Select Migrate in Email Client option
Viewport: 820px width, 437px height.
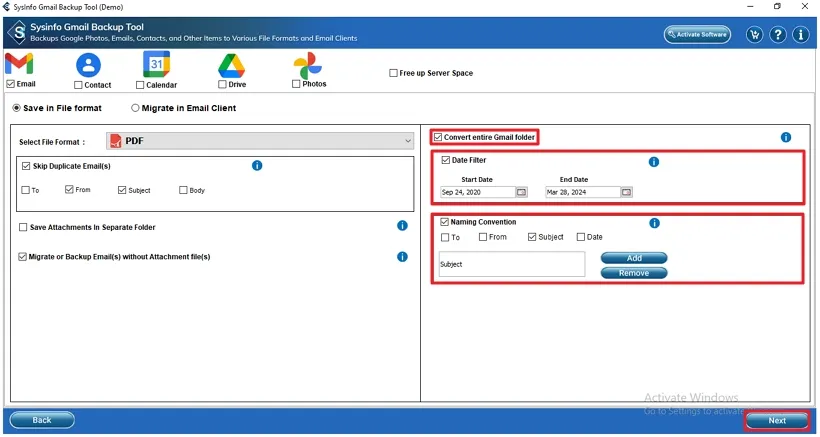(136, 108)
